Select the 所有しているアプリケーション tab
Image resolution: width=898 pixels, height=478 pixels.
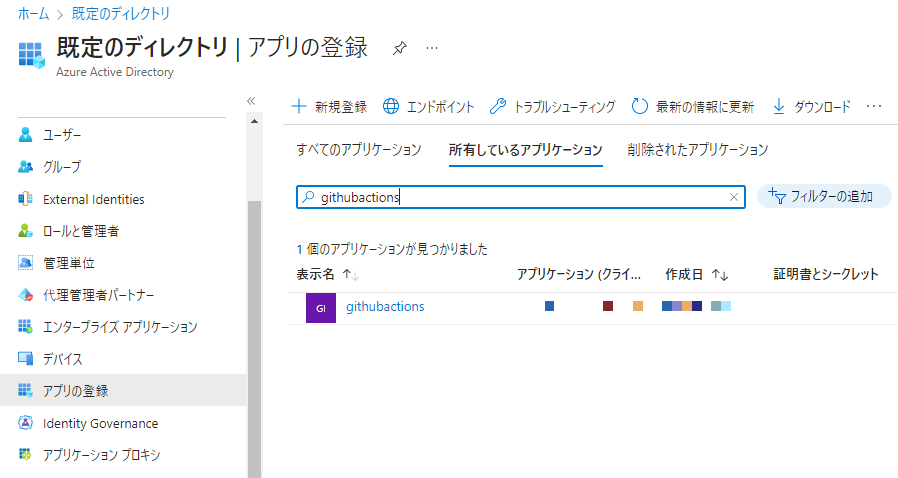point(526,150)
